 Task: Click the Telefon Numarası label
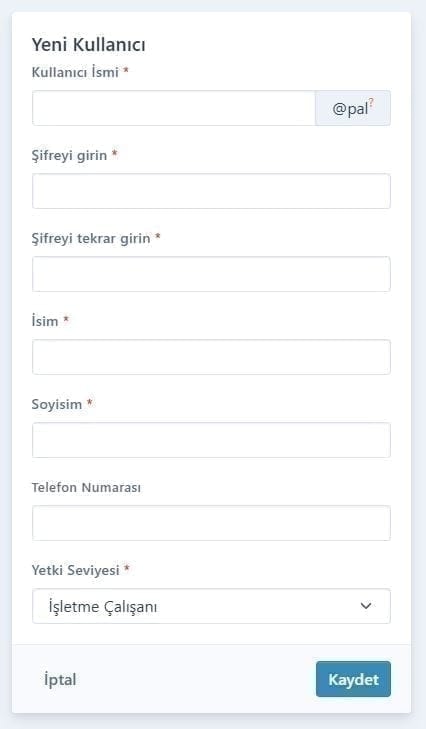86,487
